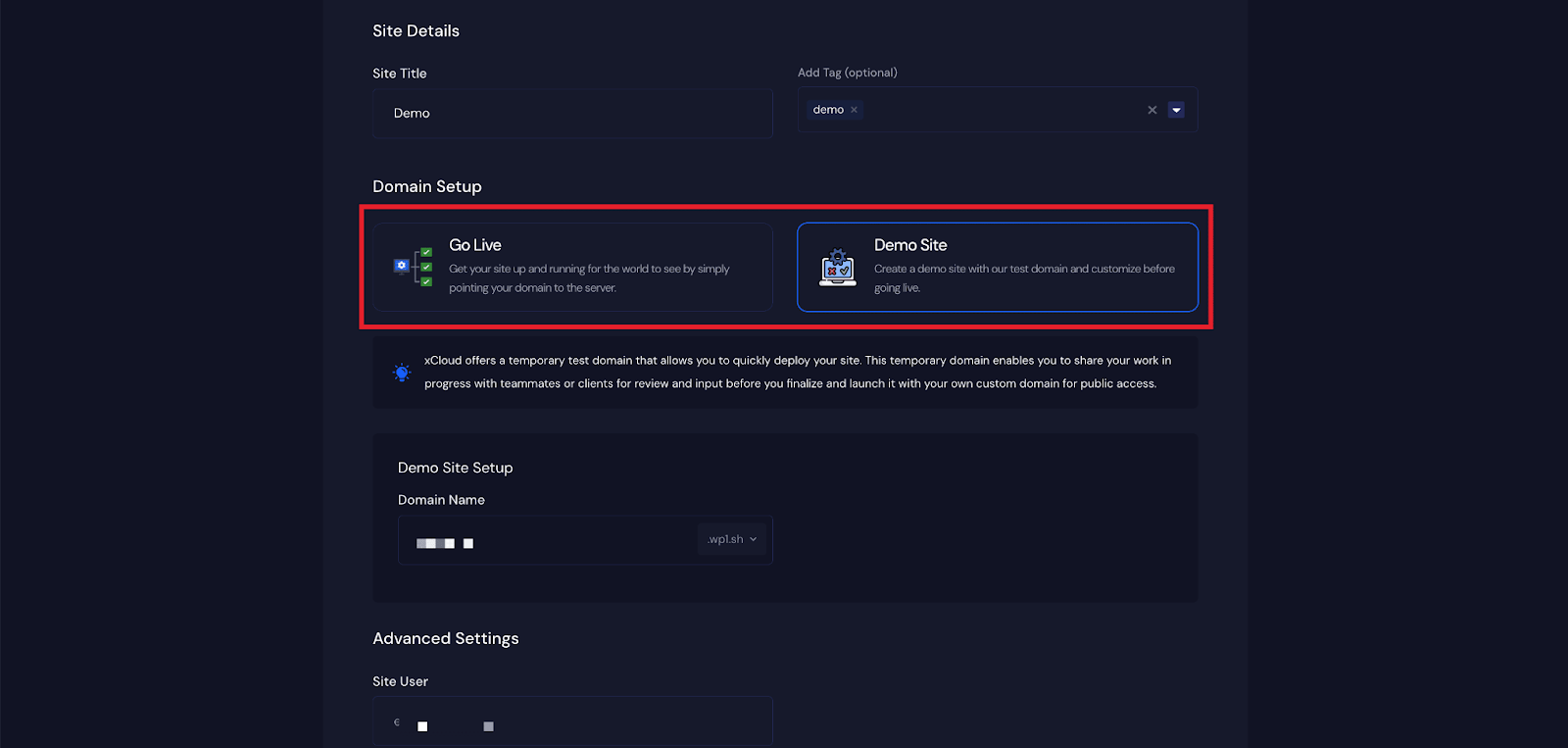Screen dimensions: 1568x748
Task: Click the 'Add Tag (optional)' label
Action: tap(848, 73)
